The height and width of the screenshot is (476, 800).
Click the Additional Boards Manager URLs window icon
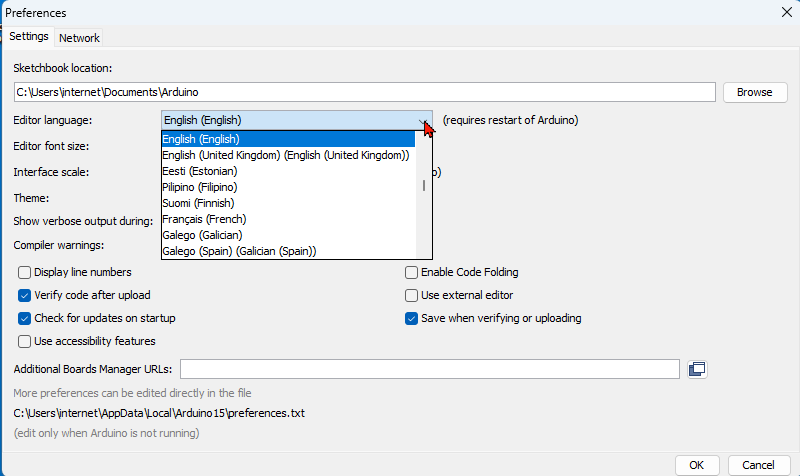[x=697, y=369]
